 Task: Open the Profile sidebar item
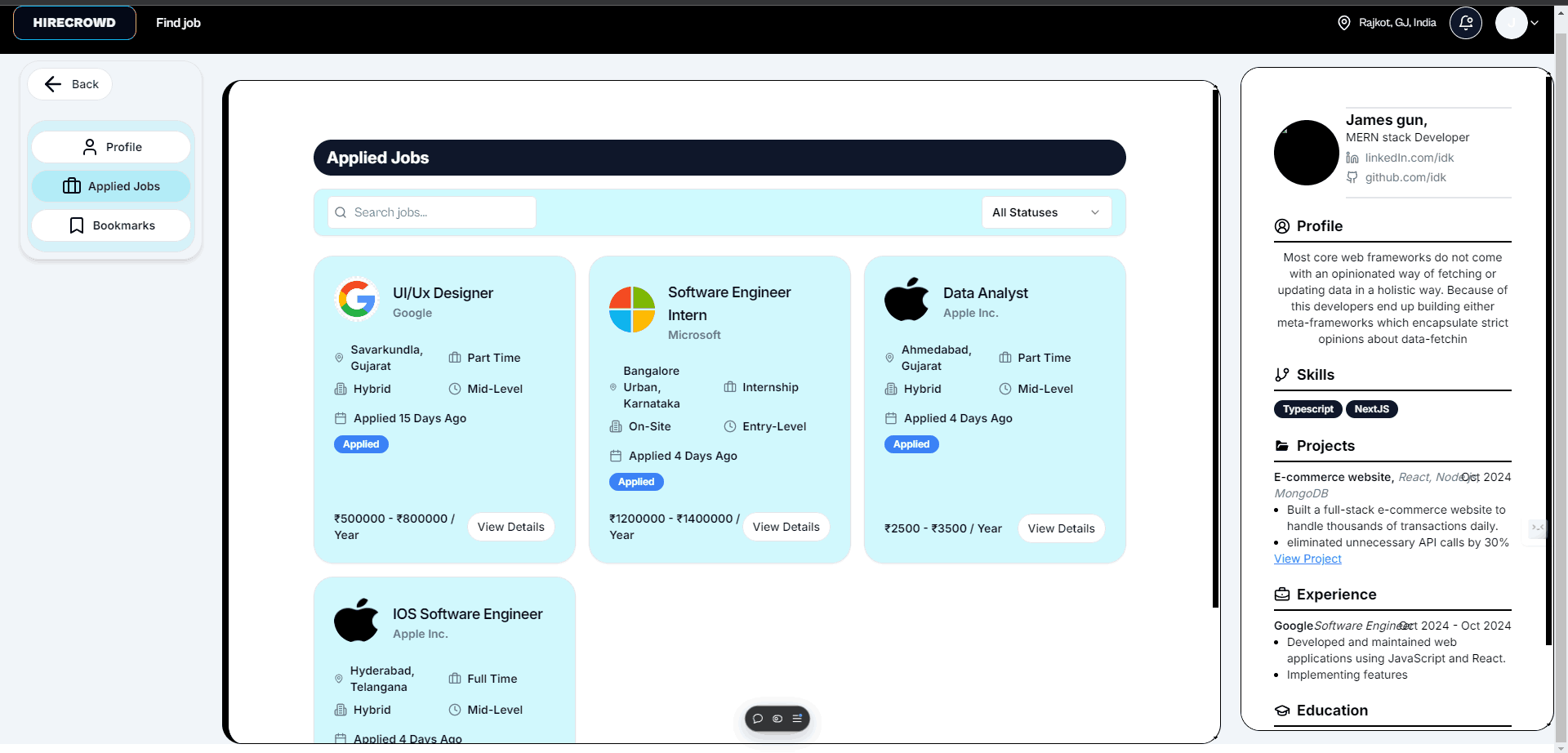point(111,147)
